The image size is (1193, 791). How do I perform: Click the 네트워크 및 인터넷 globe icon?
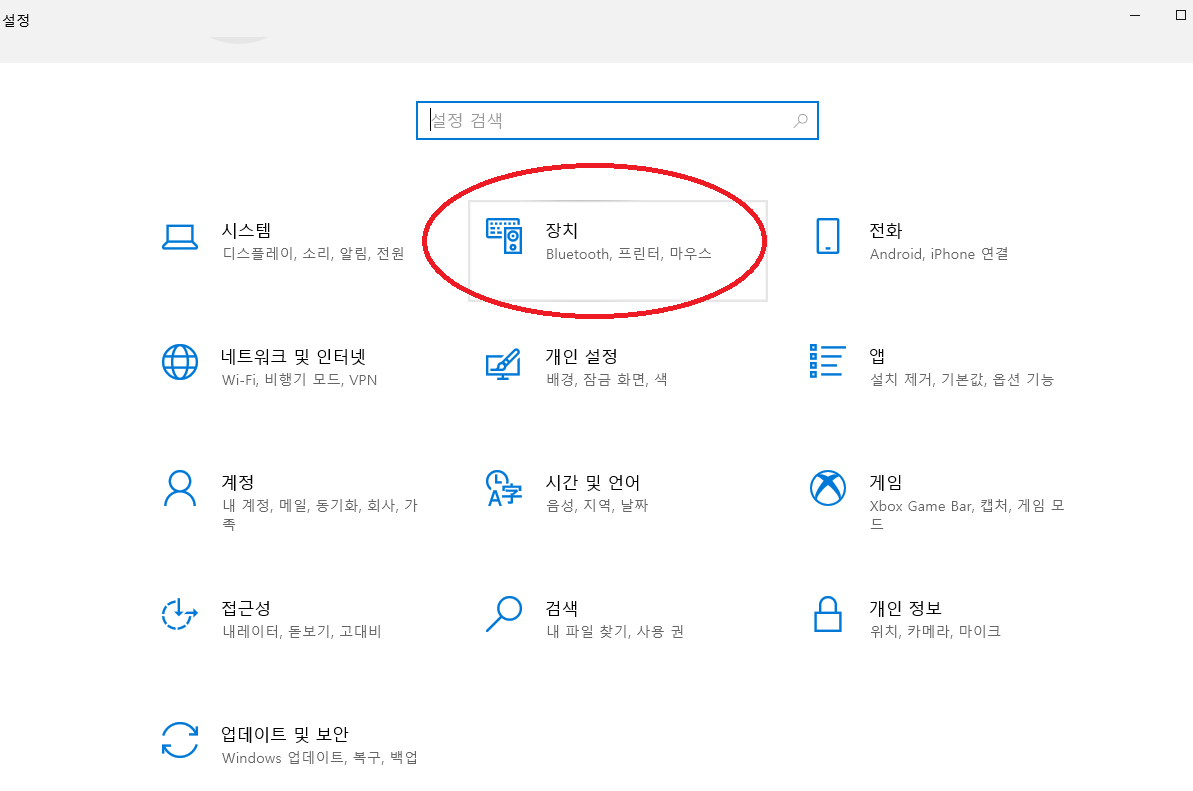[180, 362]
